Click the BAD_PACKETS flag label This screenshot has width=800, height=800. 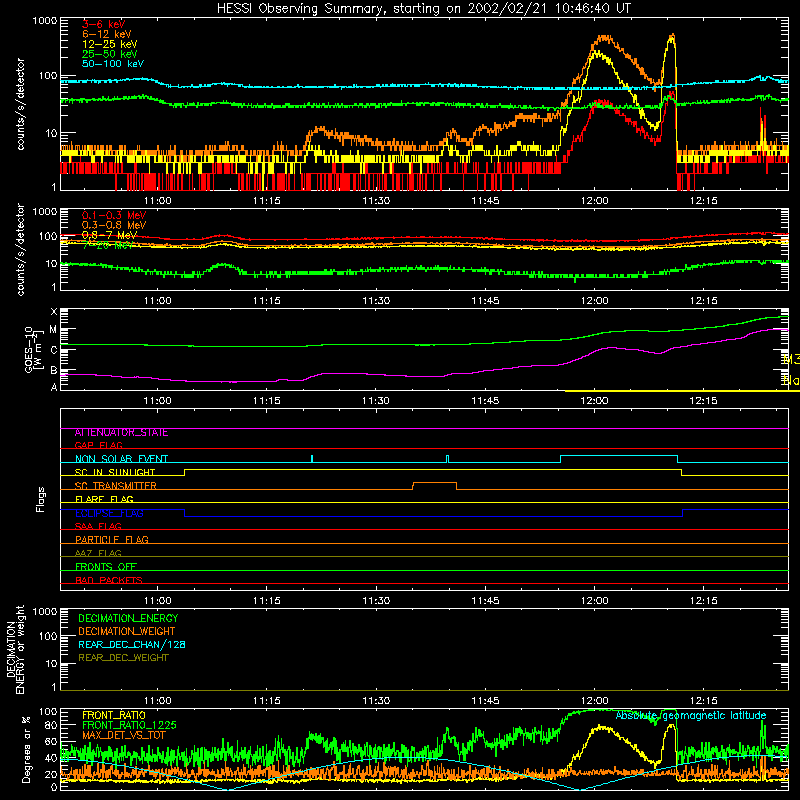tap(109, 580)
